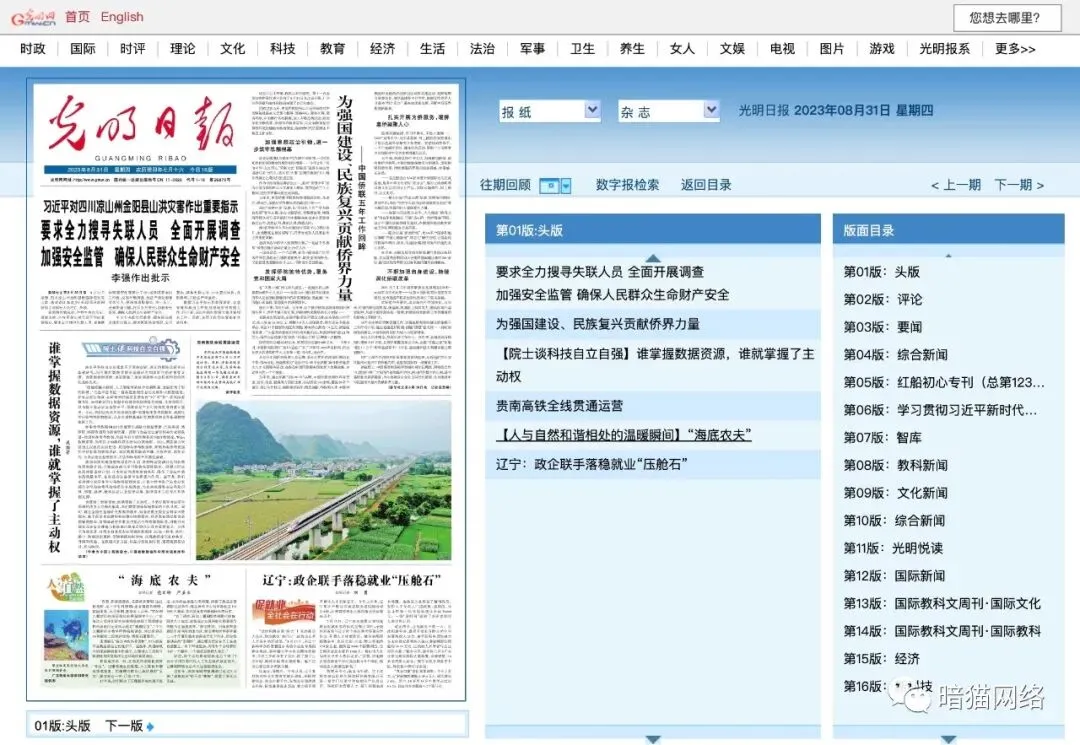Open the 往期回顾 calendar icon

click(549, 185)
